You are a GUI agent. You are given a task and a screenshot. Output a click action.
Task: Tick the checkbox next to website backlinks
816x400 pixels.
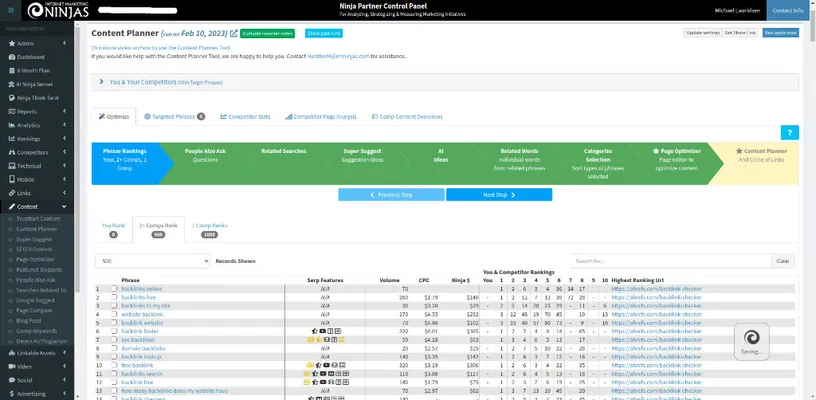tap(114, 314)
